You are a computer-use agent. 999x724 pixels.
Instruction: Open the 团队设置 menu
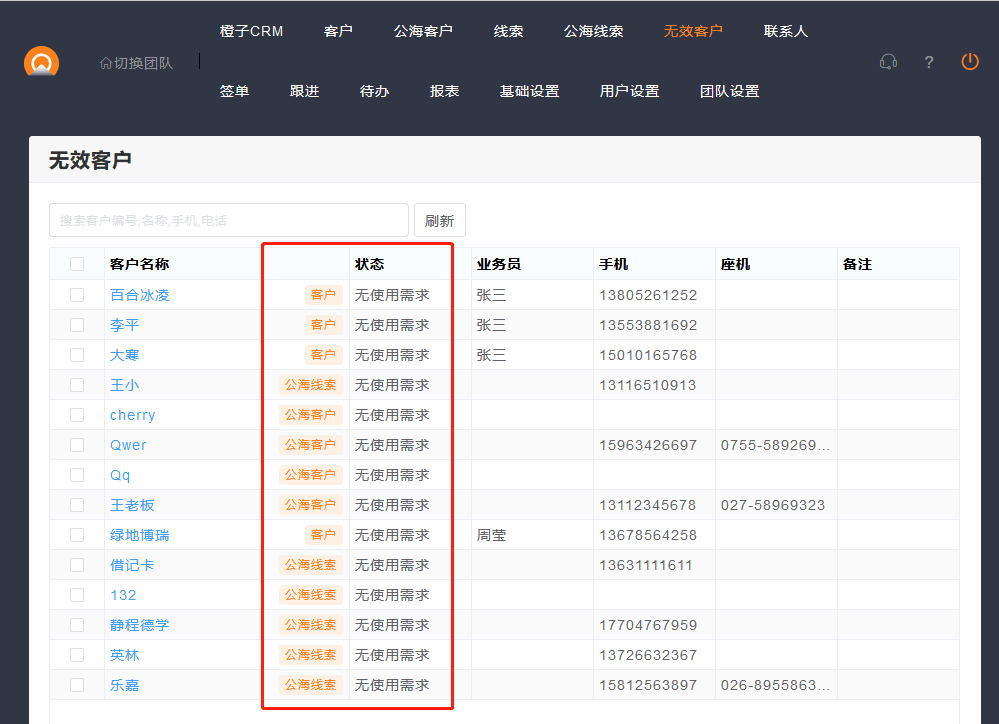click(729, 91)
